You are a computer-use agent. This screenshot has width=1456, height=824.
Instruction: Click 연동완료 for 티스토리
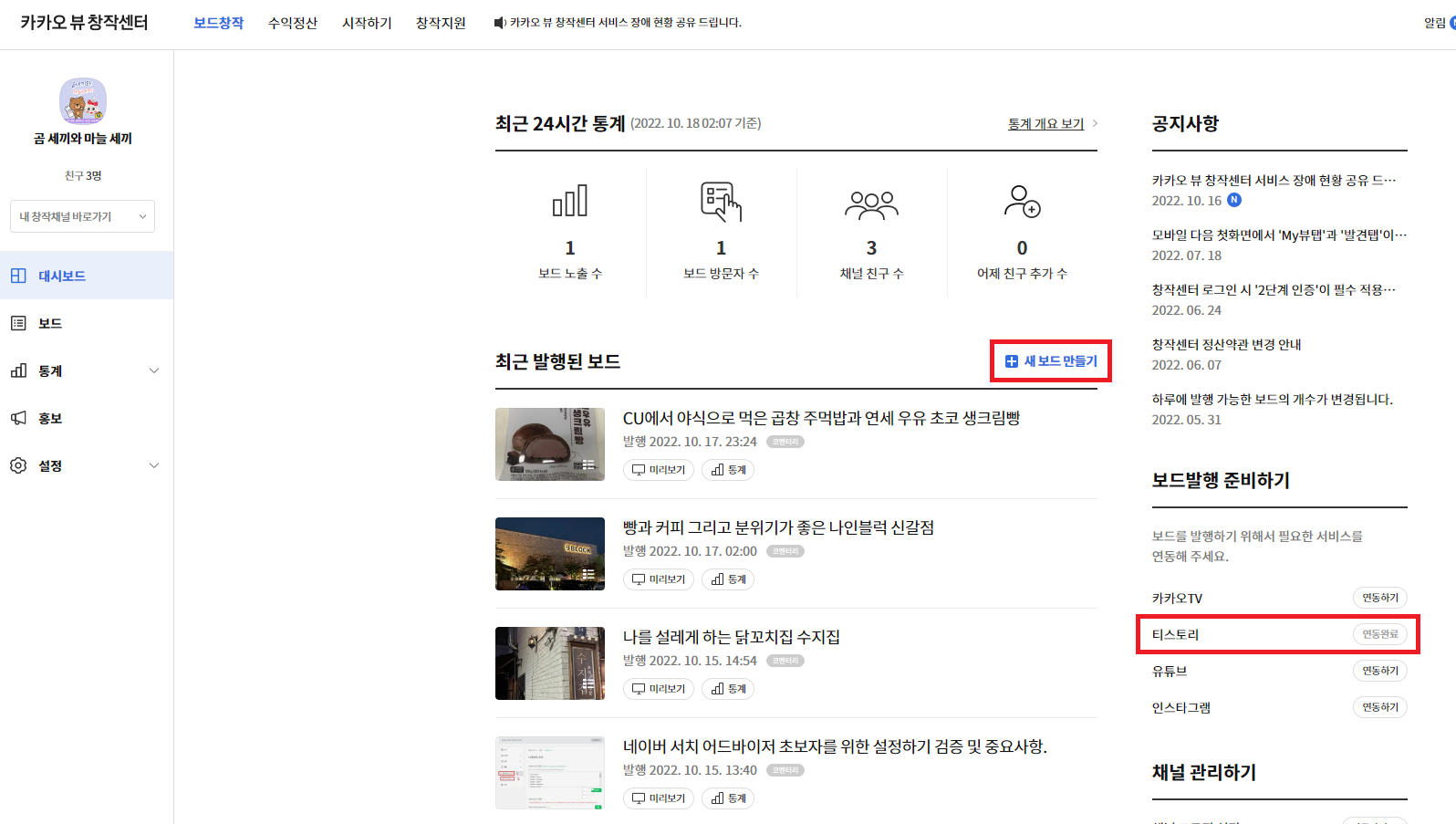coord(1379,634)
